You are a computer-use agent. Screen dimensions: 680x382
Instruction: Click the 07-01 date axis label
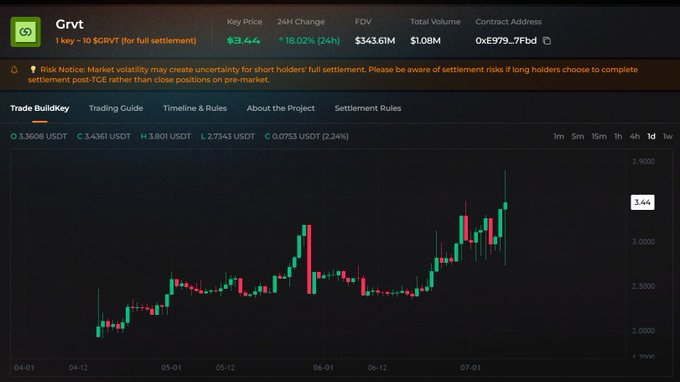click(x=470, y=368)
